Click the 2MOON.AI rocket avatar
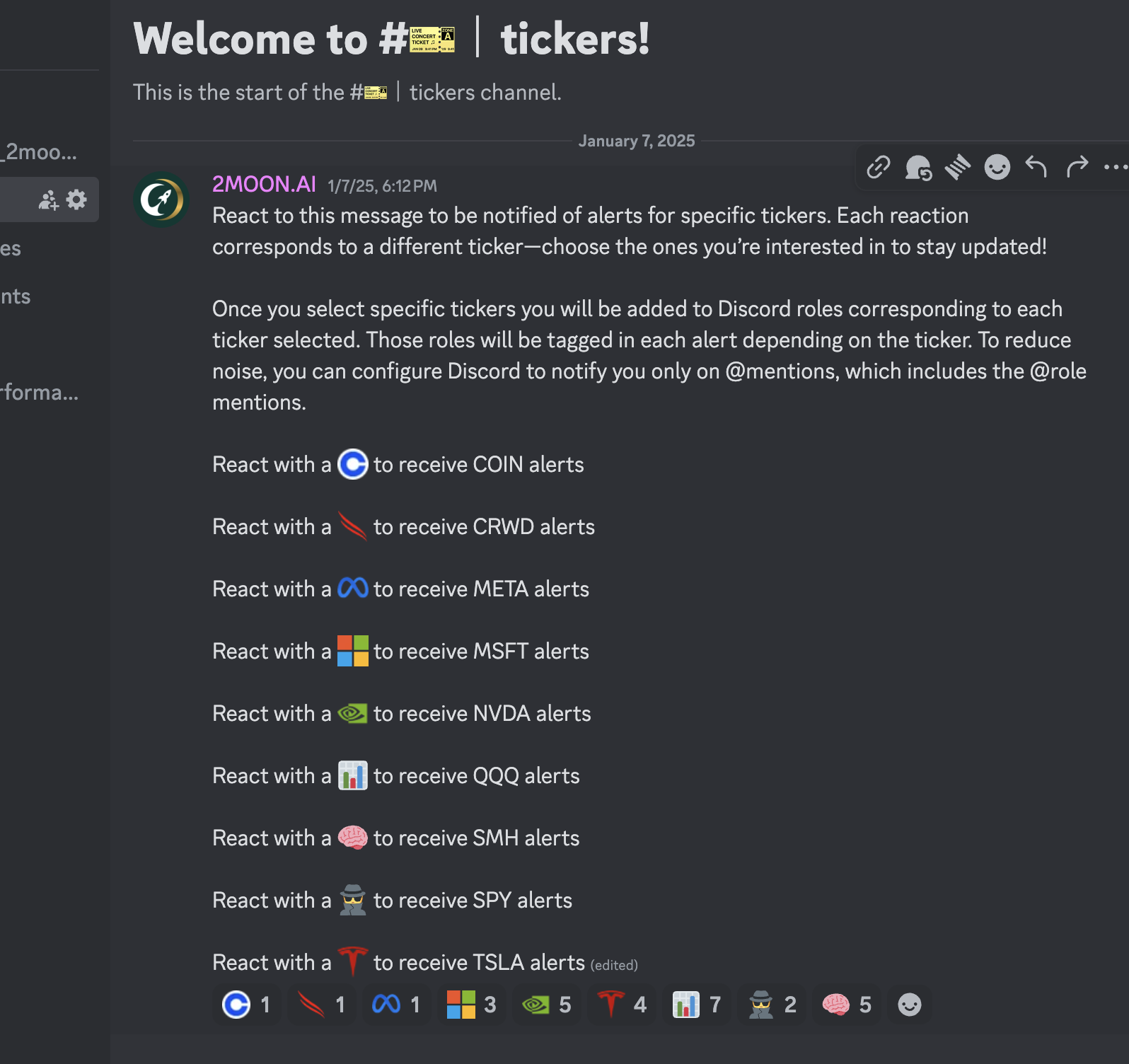This screenshot has height=1064, width=1129. click(161, 199)
